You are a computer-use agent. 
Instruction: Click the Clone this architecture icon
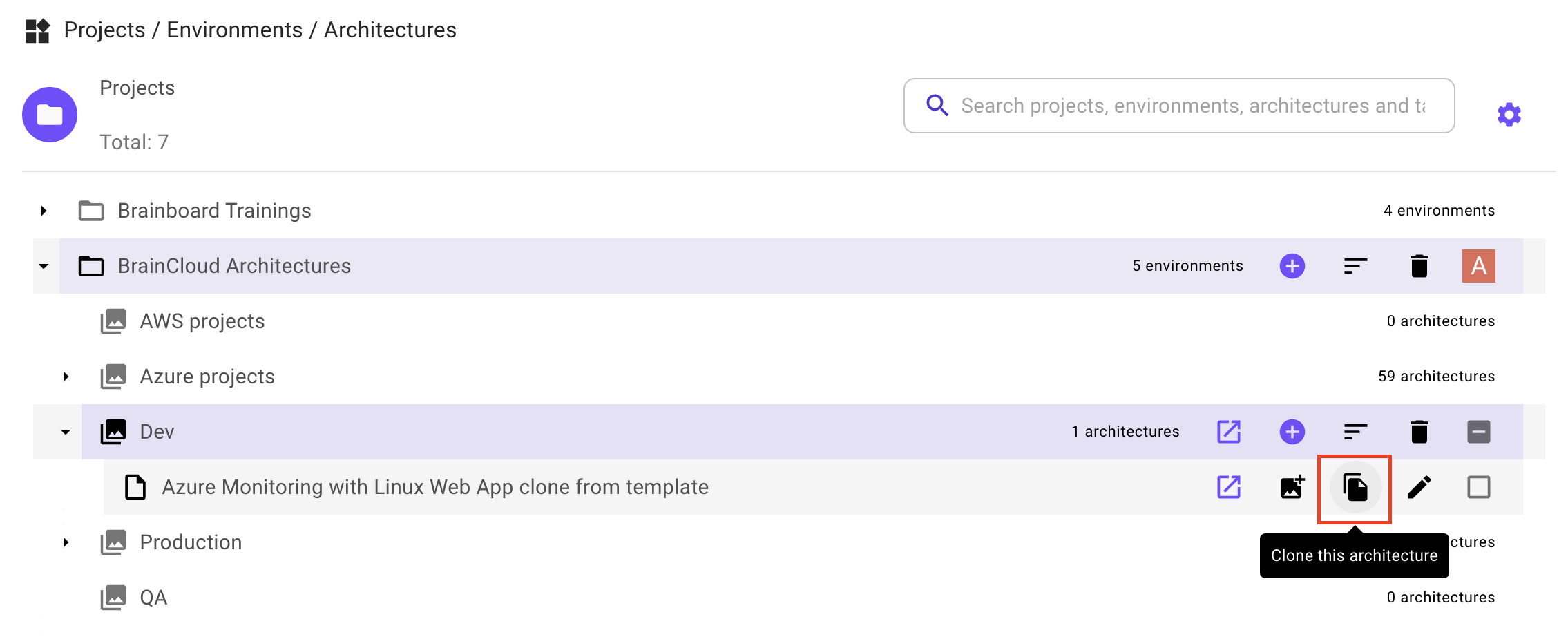[x=1355, y=488]
